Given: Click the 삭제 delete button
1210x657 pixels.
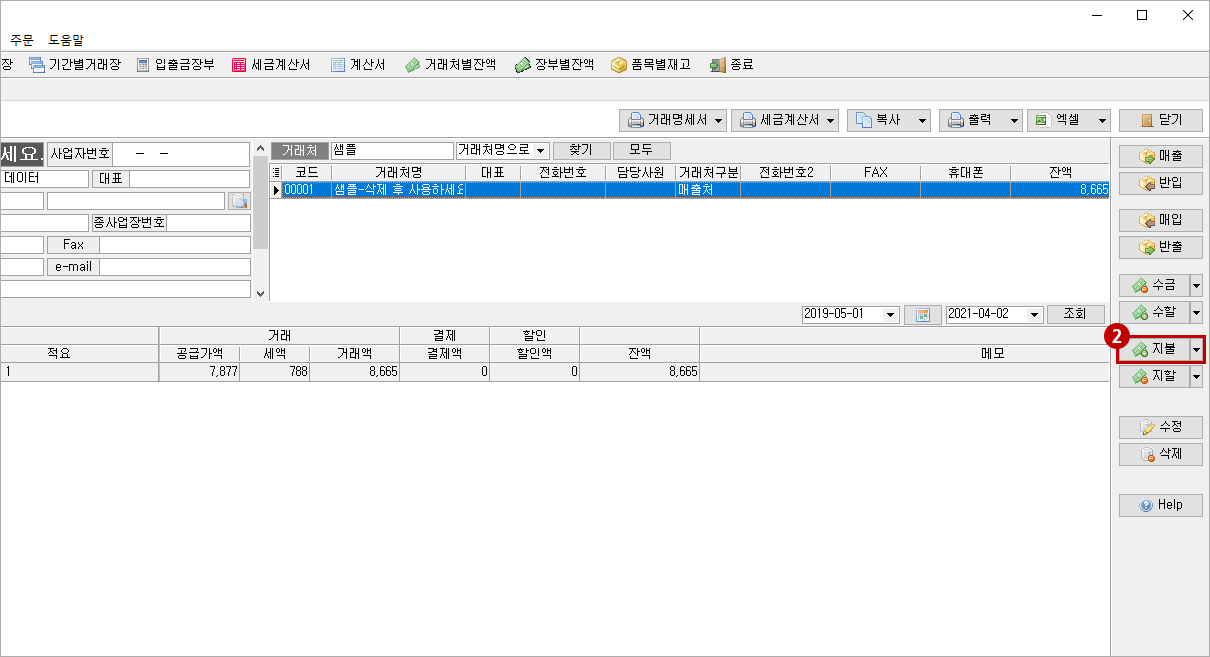Looking at the screenshot, I should tap(1160, 454).
